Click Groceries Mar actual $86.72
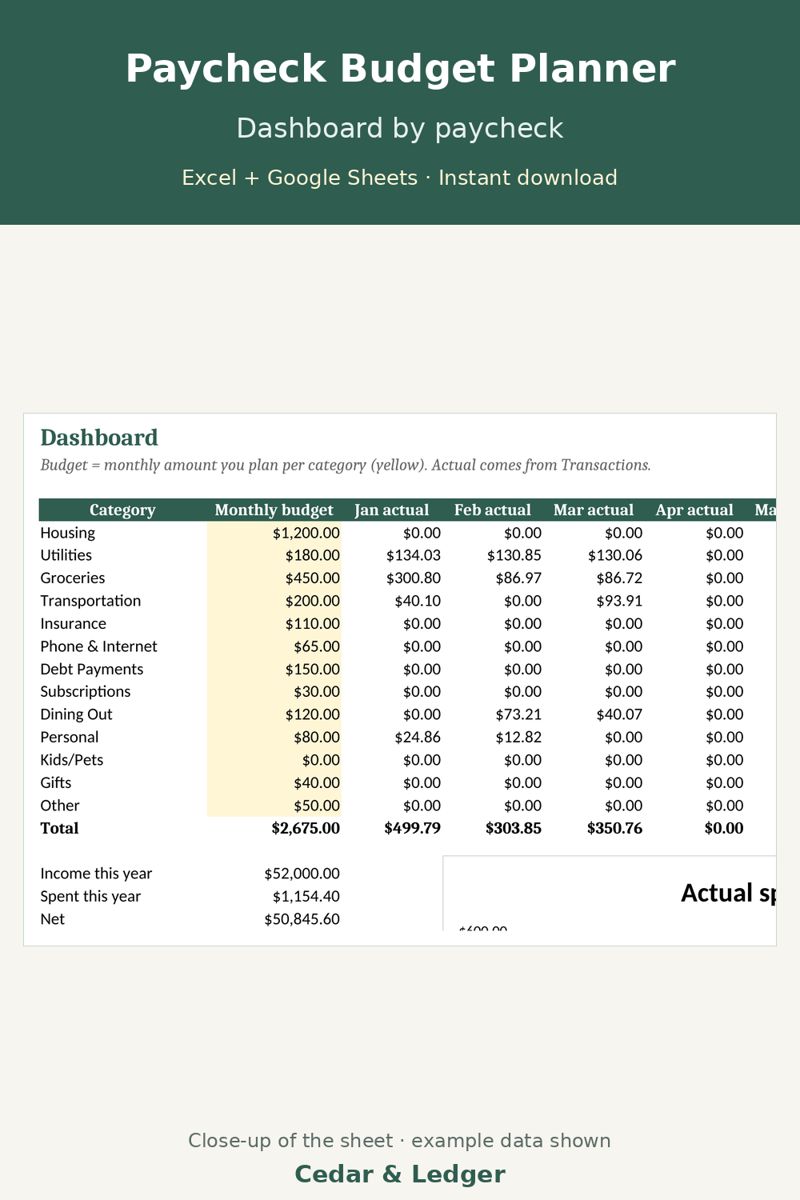 click(x=620, y=578)
